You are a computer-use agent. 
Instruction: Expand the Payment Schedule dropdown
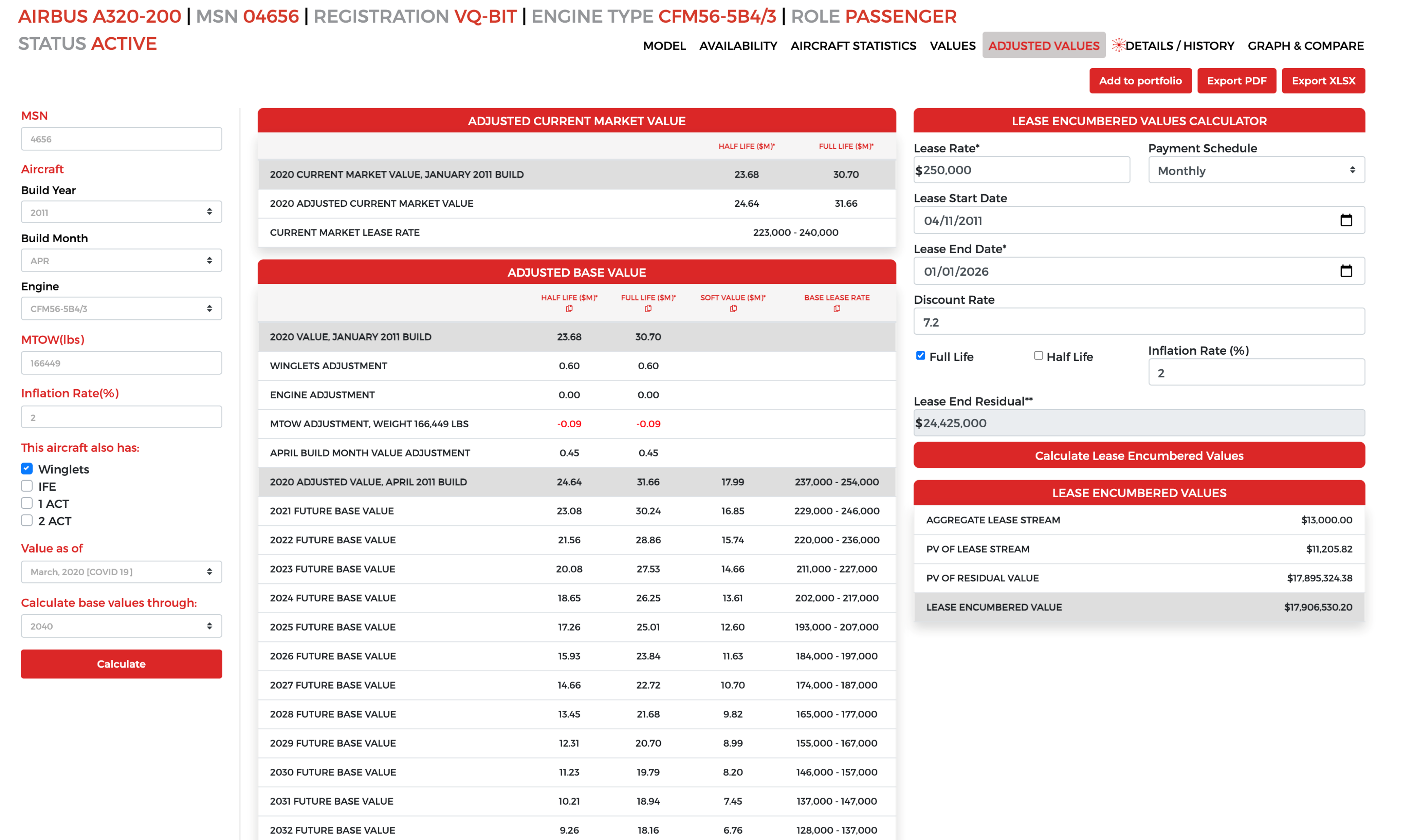coord(1255,170)
